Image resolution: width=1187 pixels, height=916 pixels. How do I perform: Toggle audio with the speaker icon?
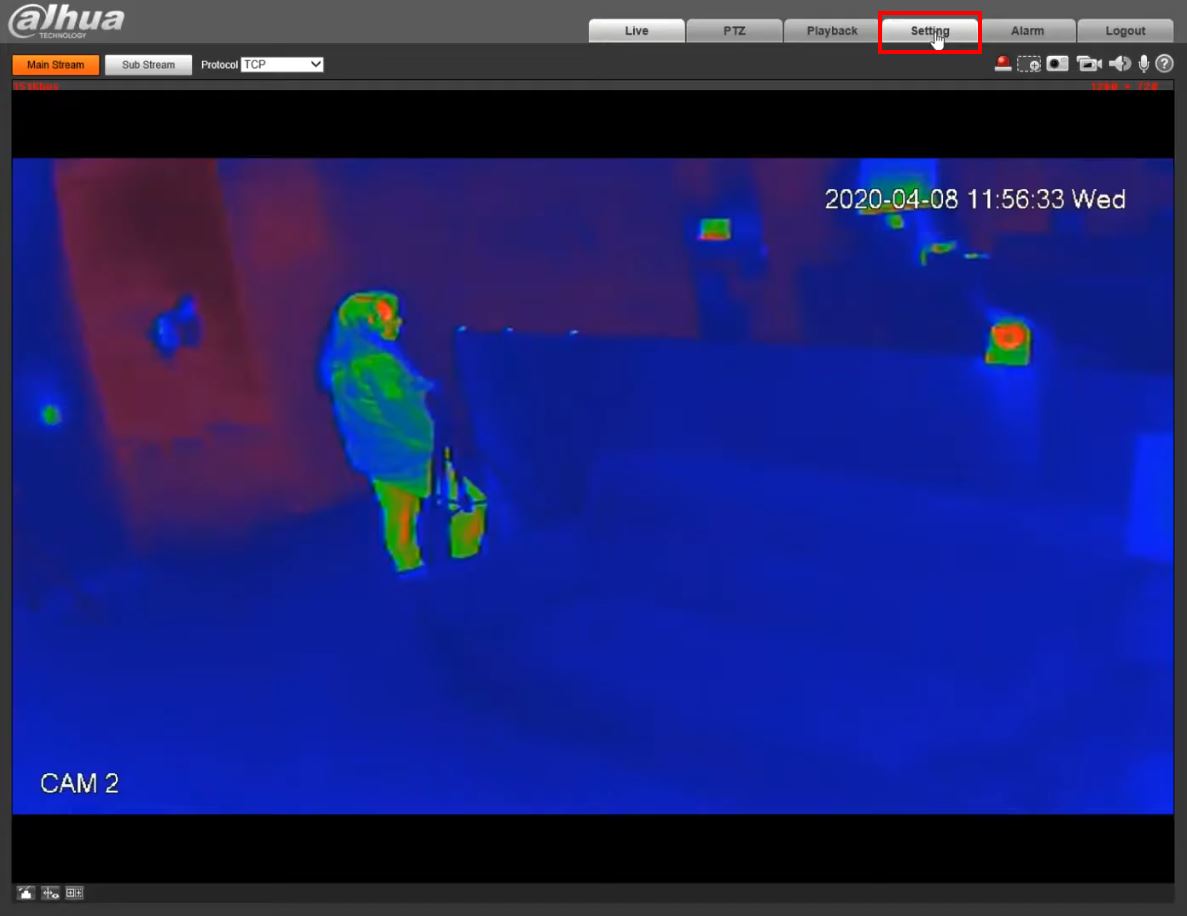[1120, 64]
